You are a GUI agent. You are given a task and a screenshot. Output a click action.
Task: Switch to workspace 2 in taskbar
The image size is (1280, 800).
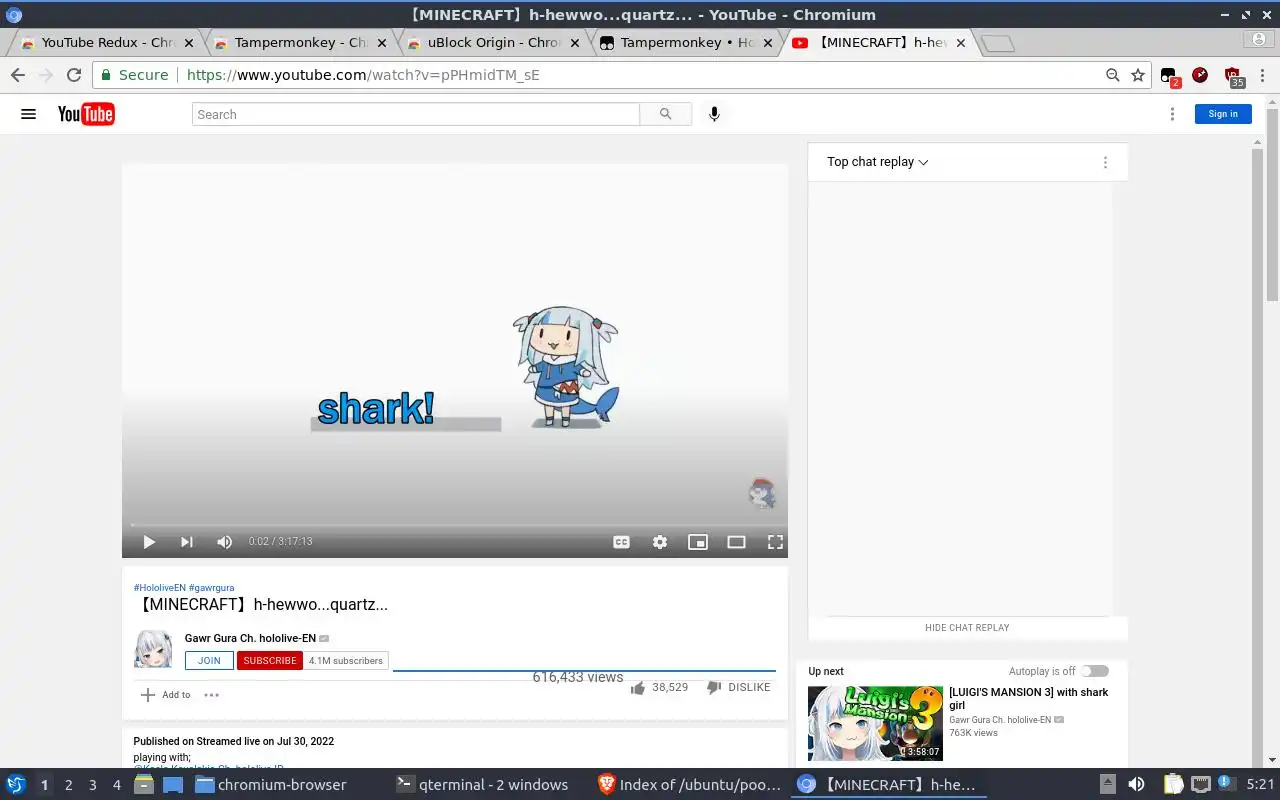(x=68, y=785)
